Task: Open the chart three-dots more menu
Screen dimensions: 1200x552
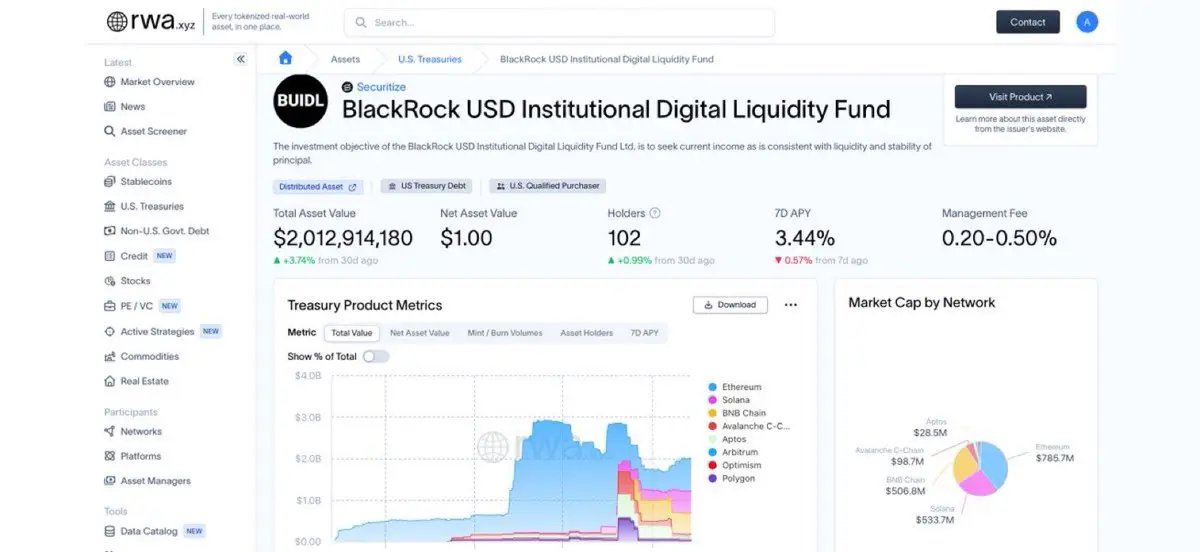Action: [x=791, y=305]
